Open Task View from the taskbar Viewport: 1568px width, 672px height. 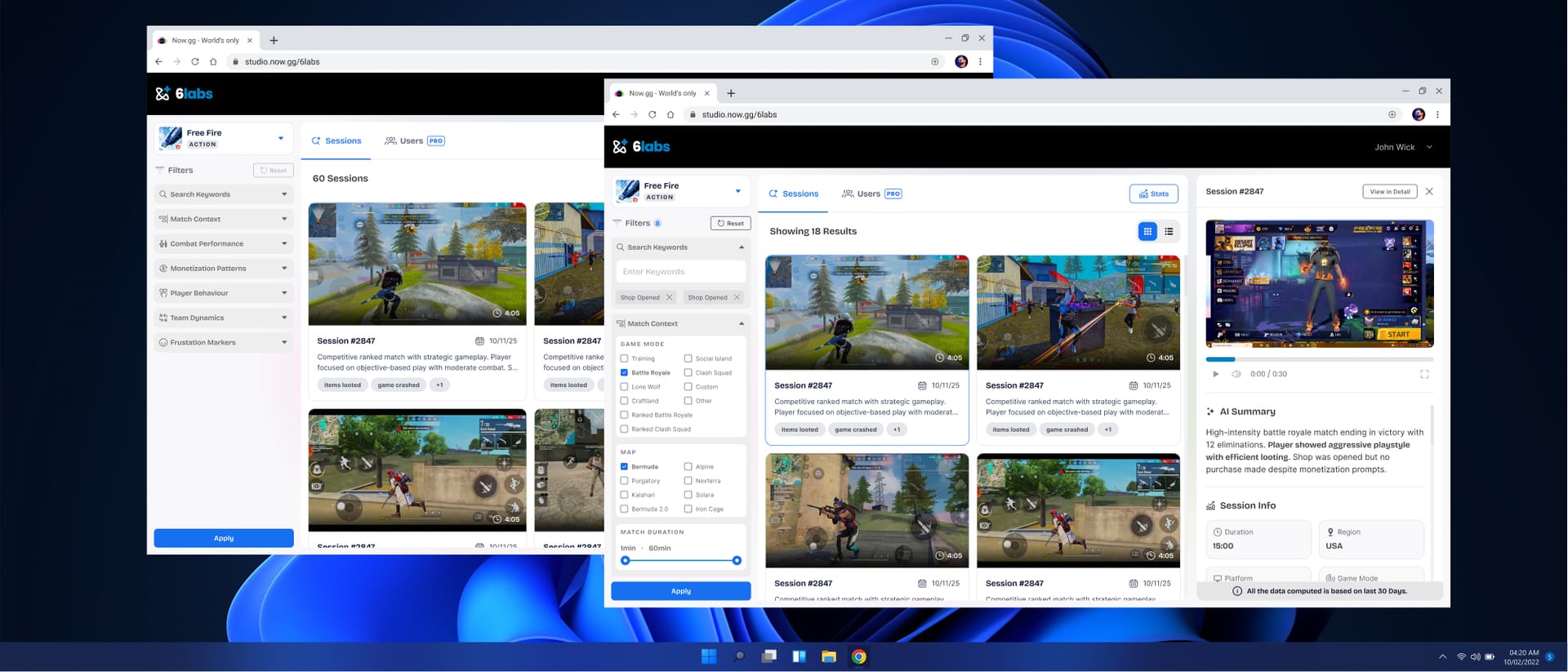768,656
